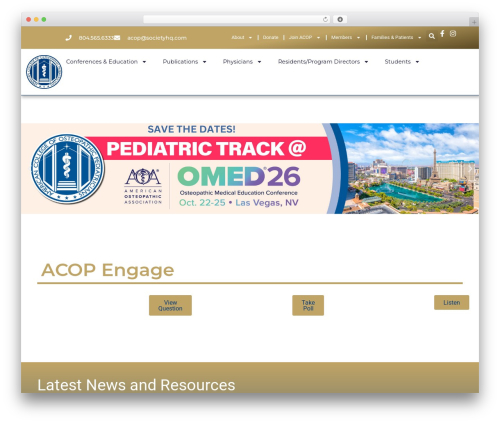
Task: Expand the Join ACOP dropdown arrow
Action: 318,38
